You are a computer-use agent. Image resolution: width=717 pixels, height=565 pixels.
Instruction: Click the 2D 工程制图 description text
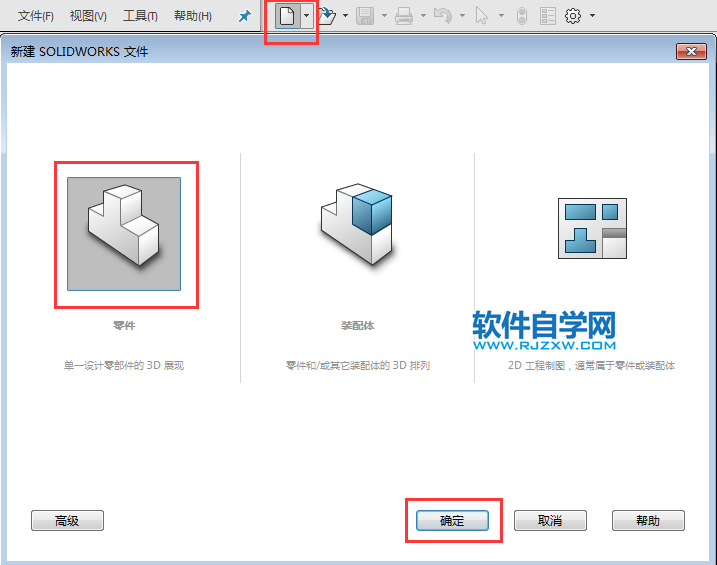[x=591, y=366]
